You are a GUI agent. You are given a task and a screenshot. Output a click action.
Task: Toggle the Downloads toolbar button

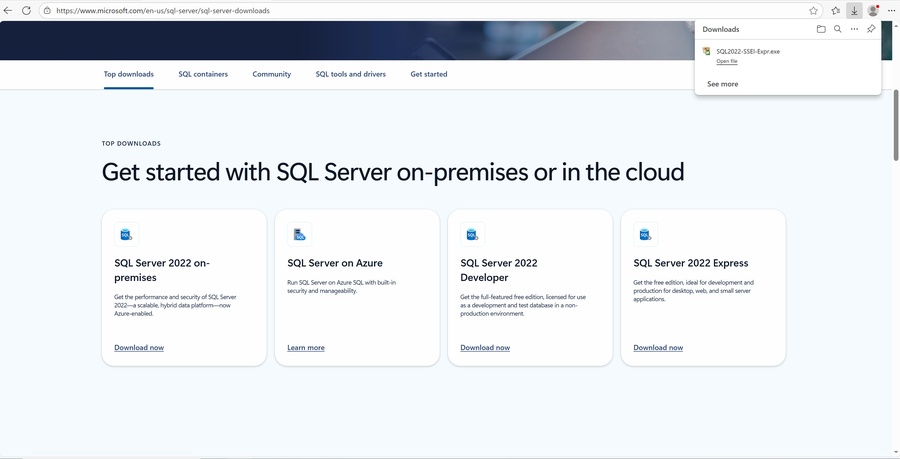pyautogui.click(x=854, y=10)
